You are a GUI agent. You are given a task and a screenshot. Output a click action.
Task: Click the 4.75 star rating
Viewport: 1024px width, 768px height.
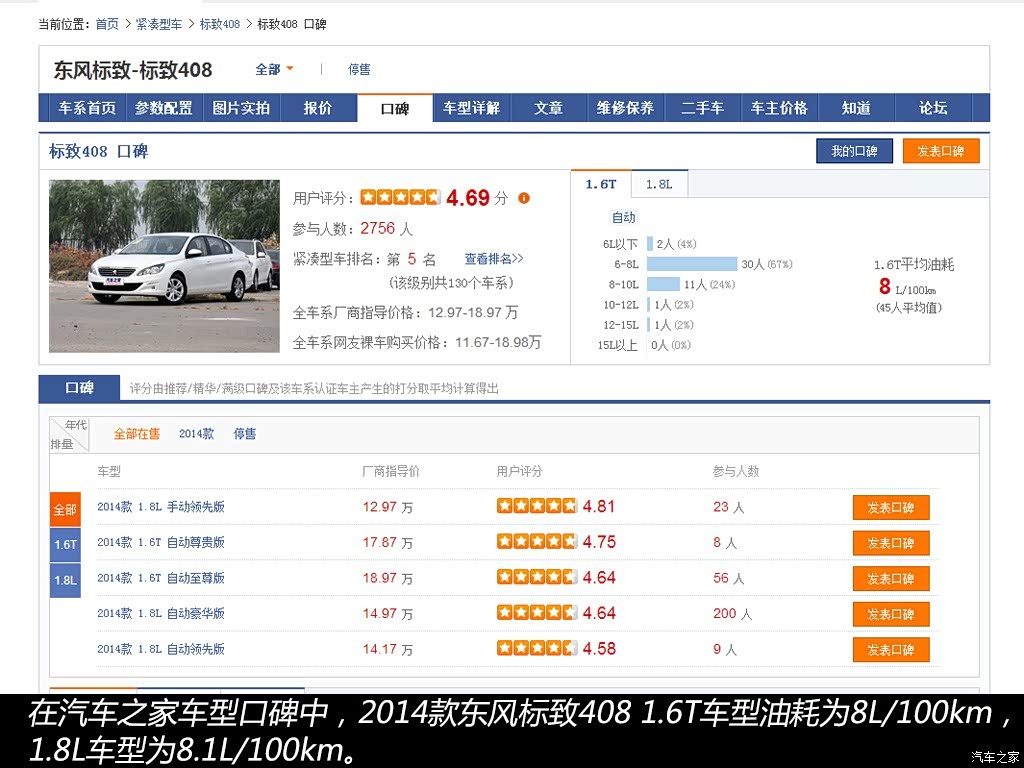(537, 541)
